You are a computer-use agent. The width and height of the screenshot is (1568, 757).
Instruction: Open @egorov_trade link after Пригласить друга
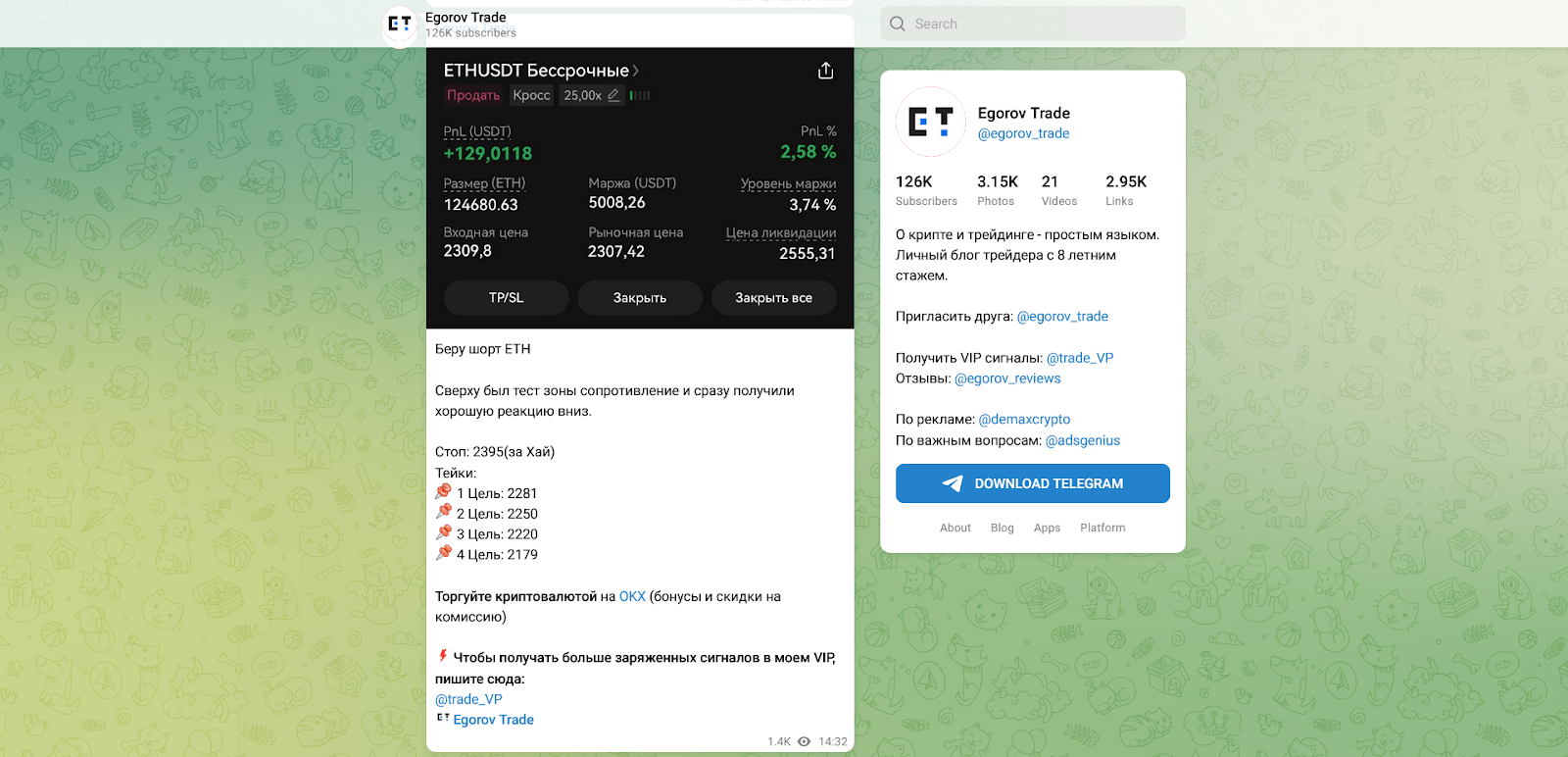coord(1062,316)
